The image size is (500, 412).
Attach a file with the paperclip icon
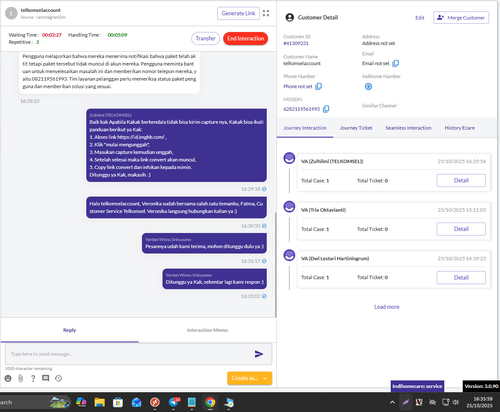pyautogui.click(x=21, y=378)
